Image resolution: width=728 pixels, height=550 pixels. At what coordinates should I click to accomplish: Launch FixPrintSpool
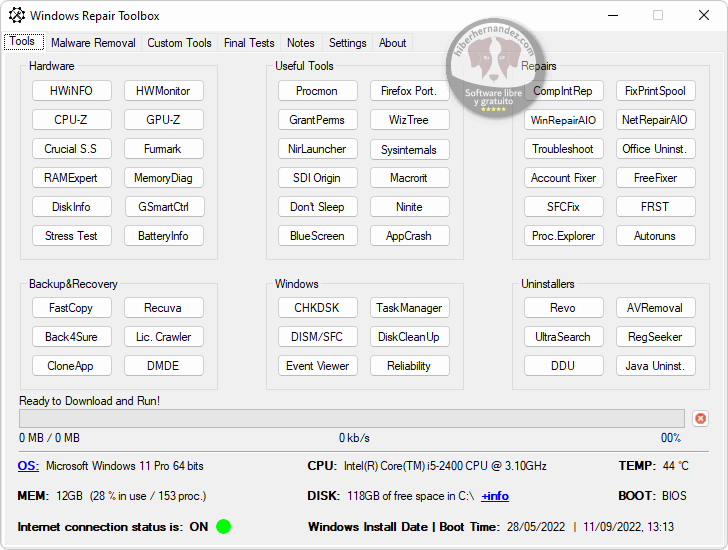pos(656,91)
